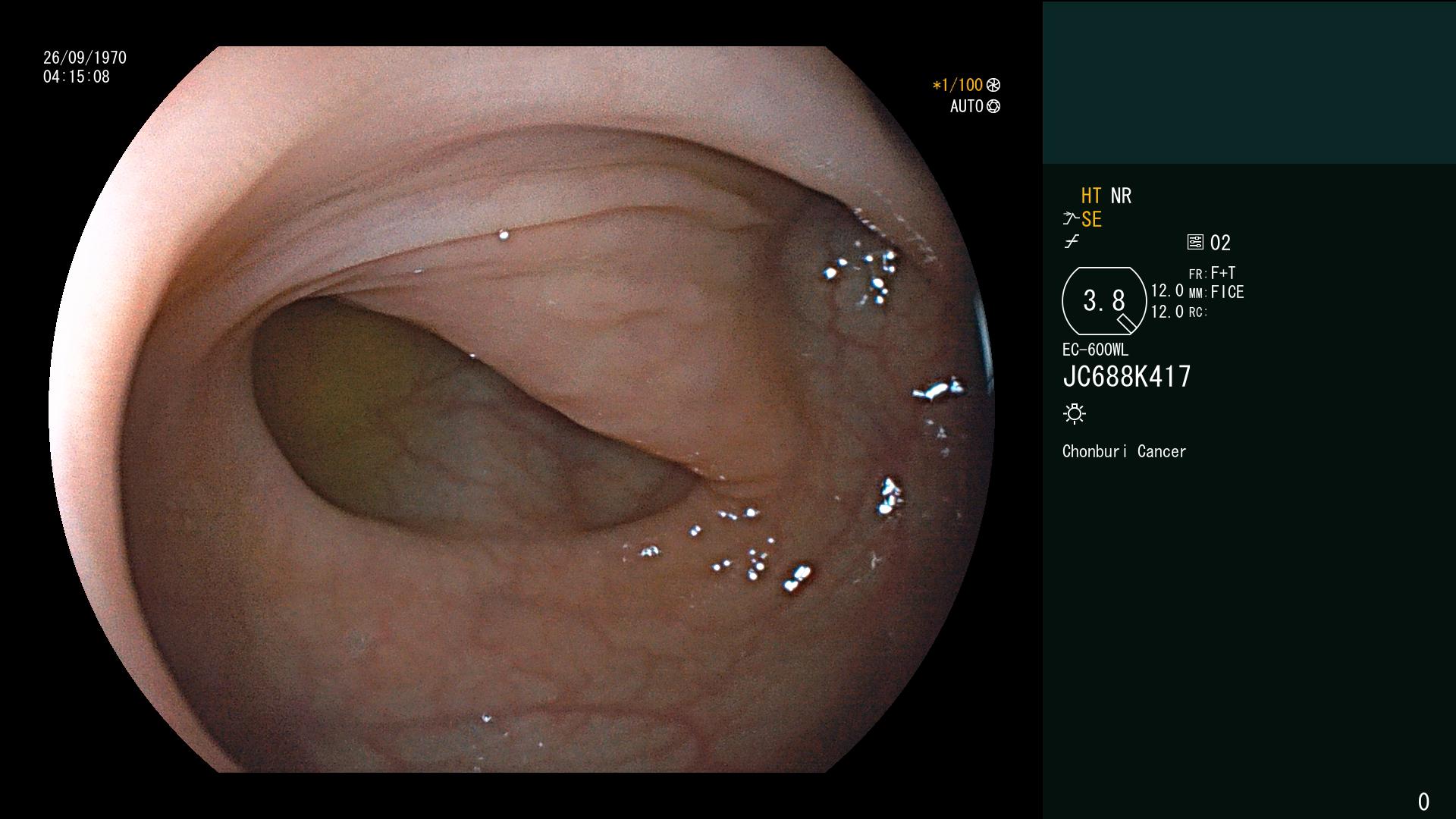This screenshot has width=1456, height=819.
Task: Click the time 04:15:08
Action: click(x=77, y=77)
